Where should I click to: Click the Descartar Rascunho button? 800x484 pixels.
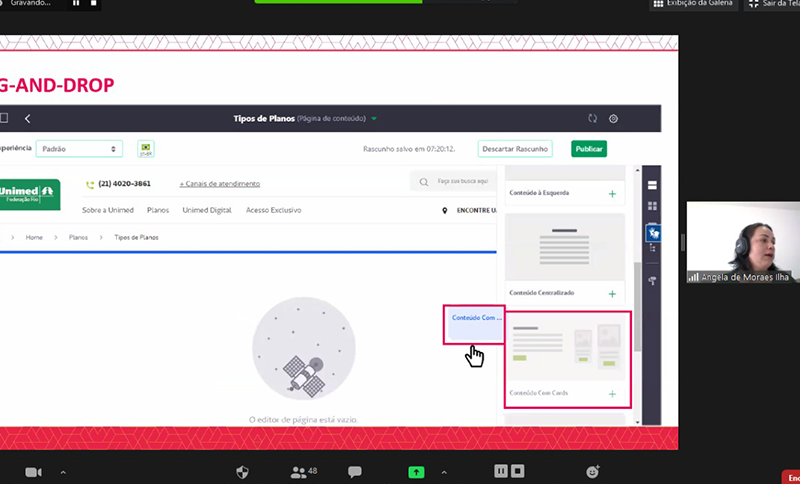point(515,149)
